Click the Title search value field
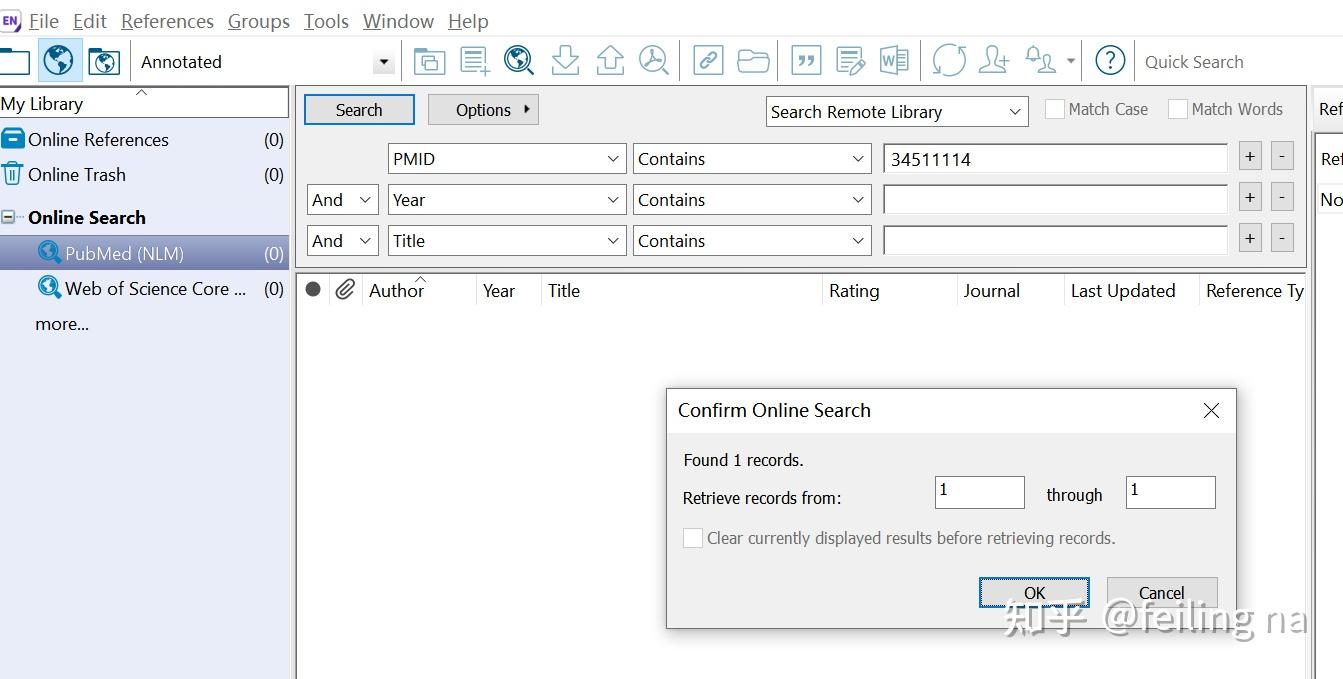This screenshot has width=1343, height=679. [1055, 241]
